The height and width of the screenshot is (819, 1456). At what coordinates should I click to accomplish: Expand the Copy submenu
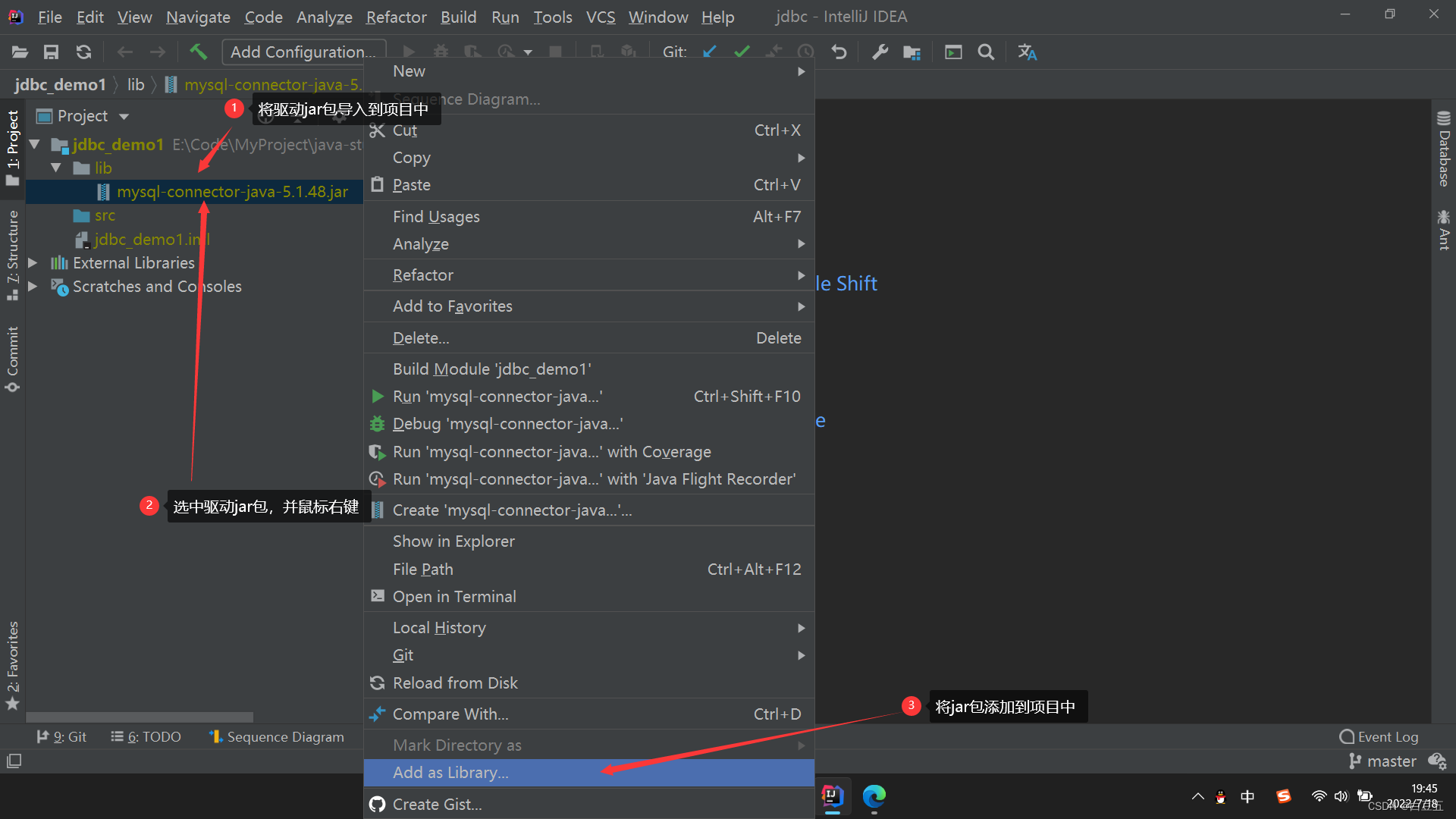[588, 158]
